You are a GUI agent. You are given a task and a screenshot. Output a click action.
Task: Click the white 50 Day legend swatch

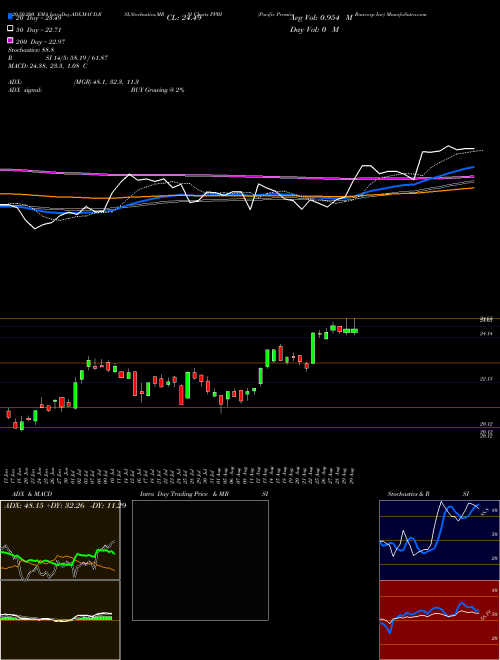point(10,29)
